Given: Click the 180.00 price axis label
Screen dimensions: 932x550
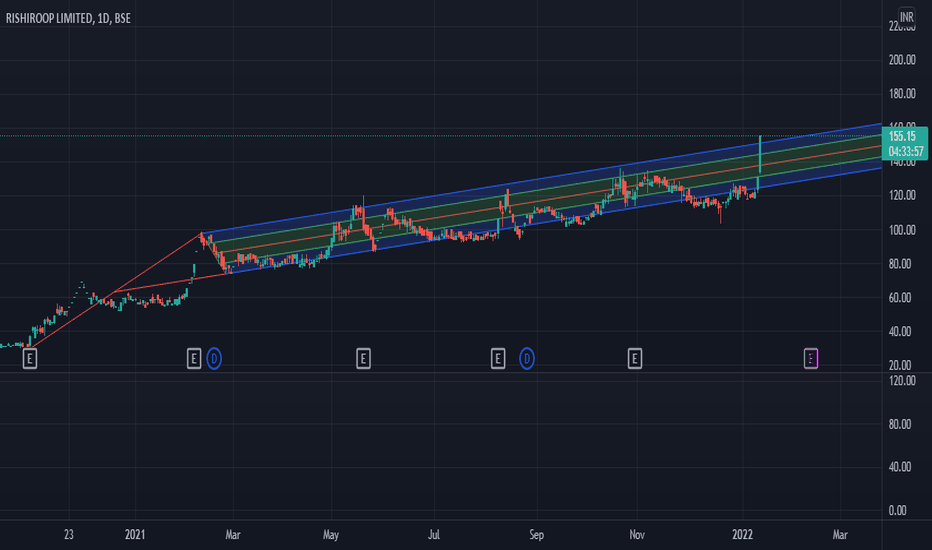Looking at the screenshot, I should tap(902, 94).
